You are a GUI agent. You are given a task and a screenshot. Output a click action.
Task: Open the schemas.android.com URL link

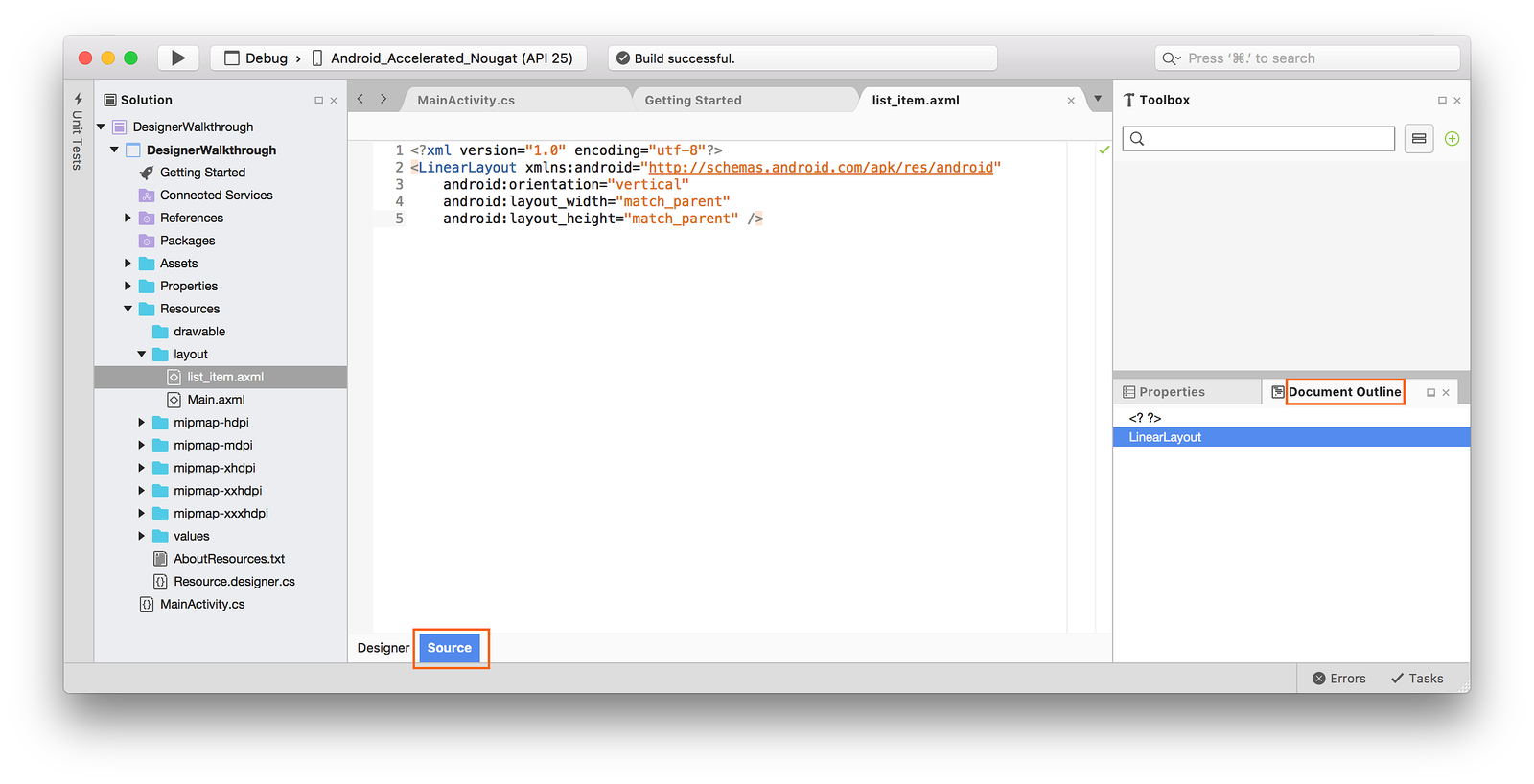click(x=821, y=168)
